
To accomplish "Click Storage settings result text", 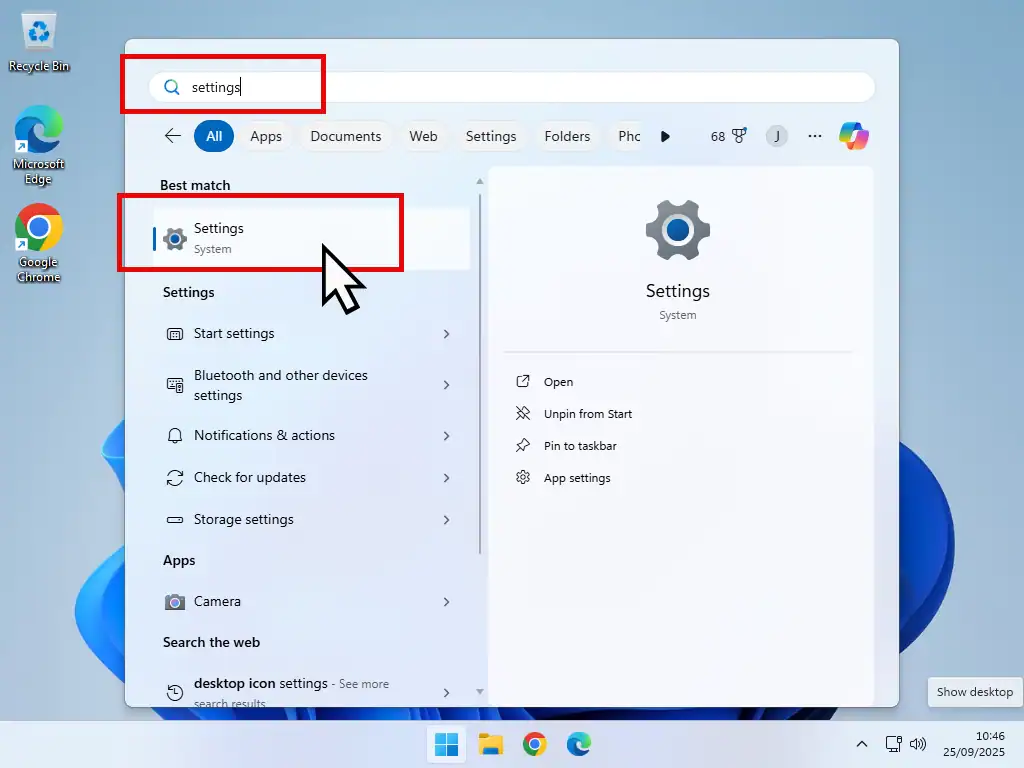I will point(244,519).
